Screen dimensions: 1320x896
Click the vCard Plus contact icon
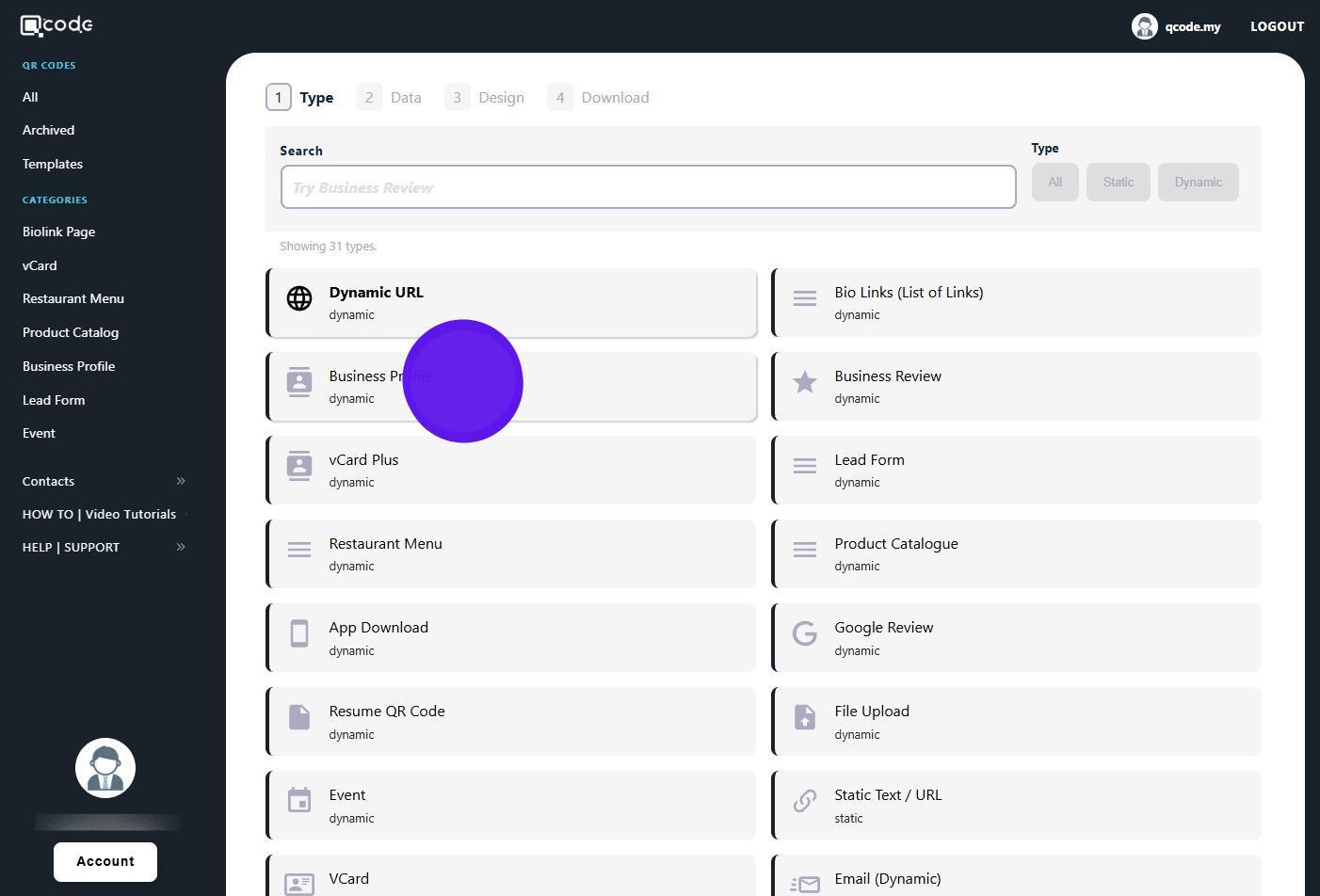299,466
